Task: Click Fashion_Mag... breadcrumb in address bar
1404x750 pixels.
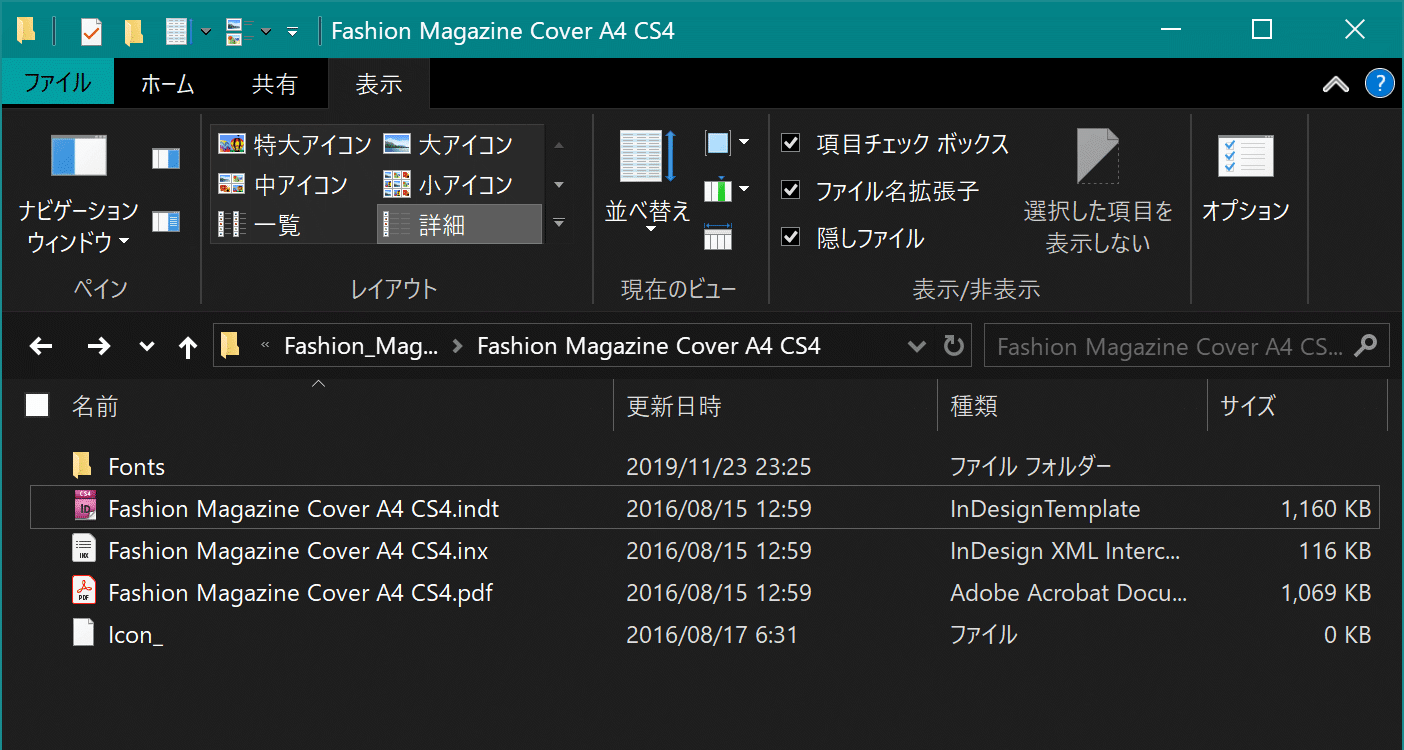Action: click(361, 346)
